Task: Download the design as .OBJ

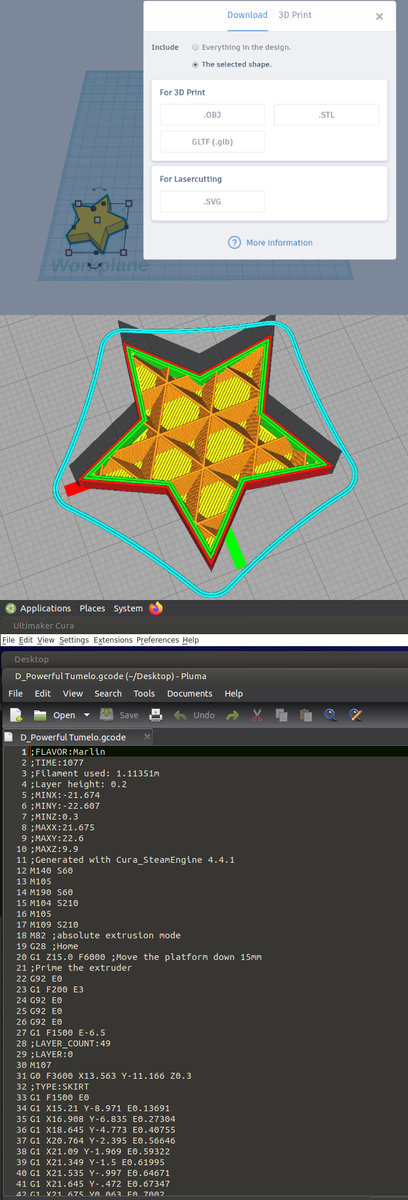Action: coord(212,115)
